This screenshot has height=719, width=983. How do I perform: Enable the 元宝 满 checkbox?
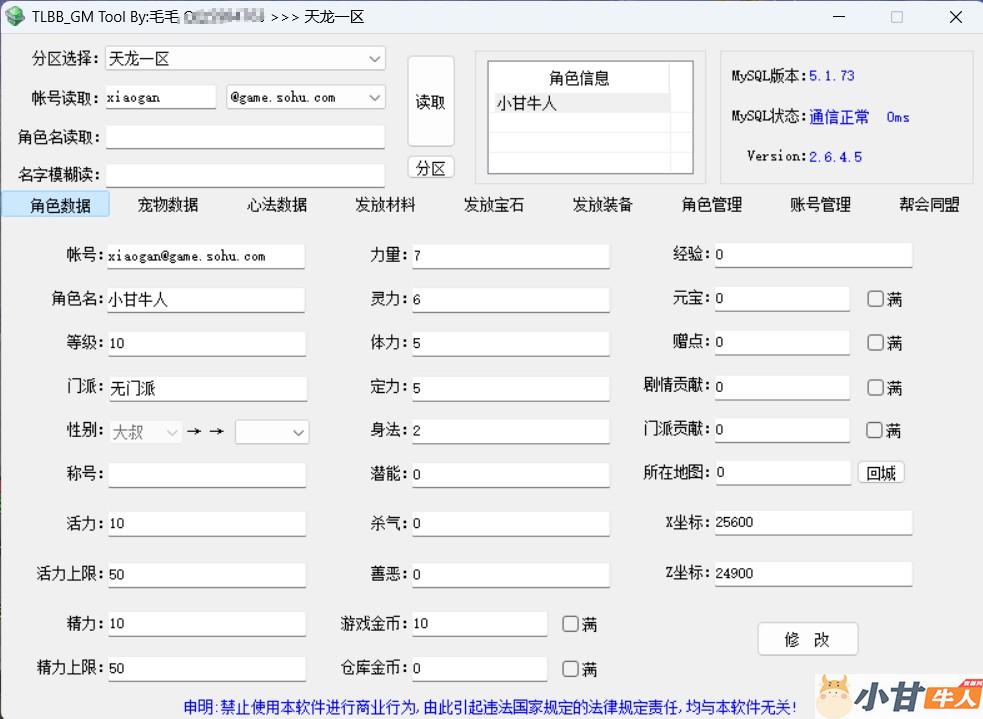(x=875, y=299)
